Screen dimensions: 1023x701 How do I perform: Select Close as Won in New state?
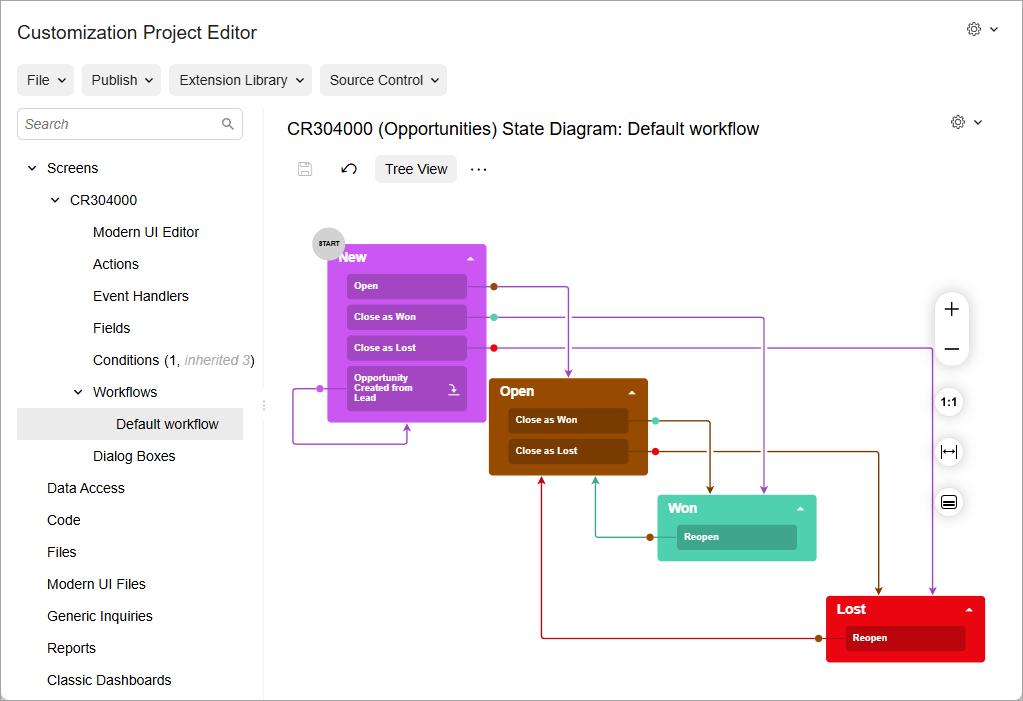406,317
